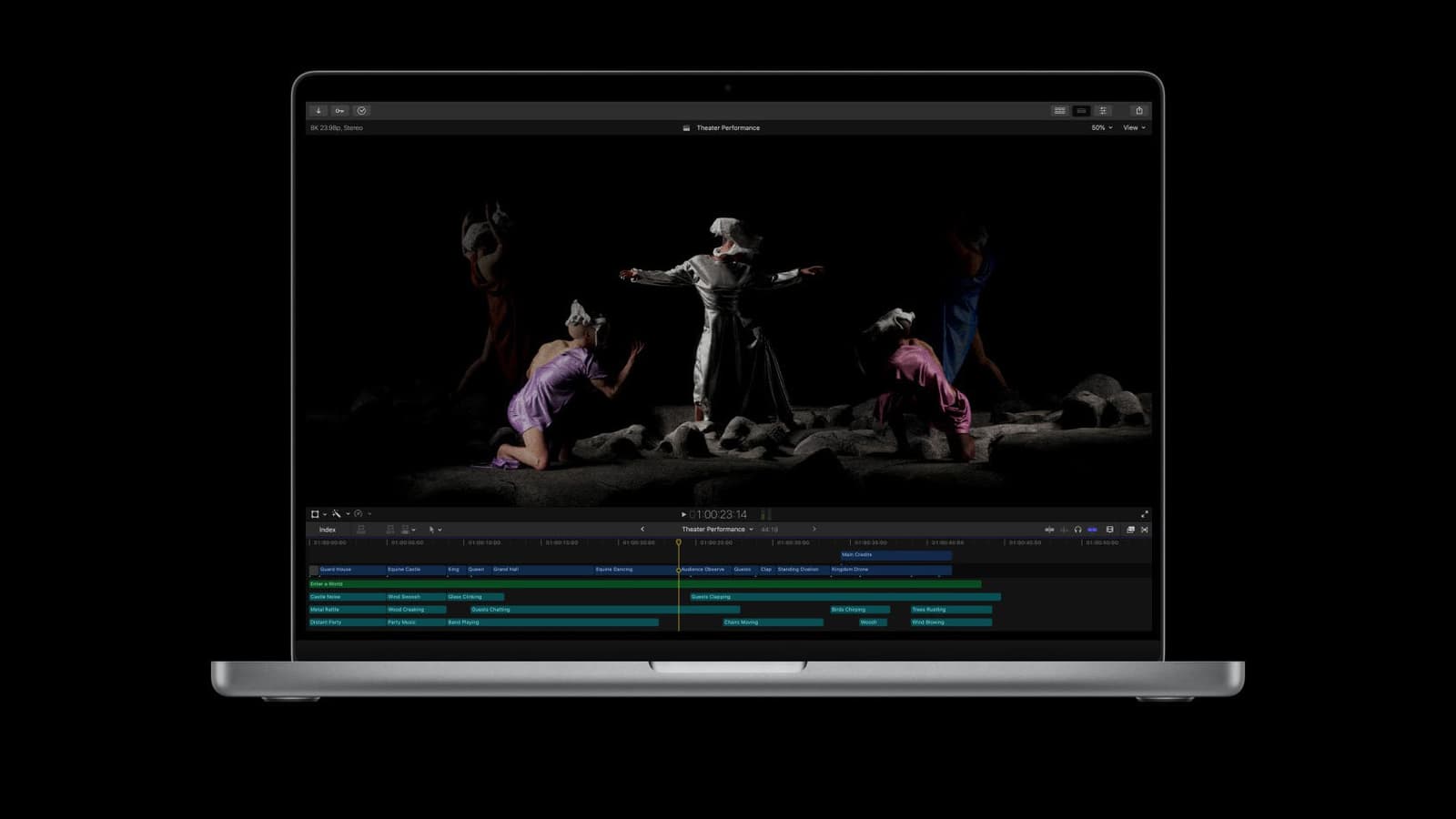Open the Keyword Editor key icon
Viewport: 1456px width, 819px height.
click(339, 111)
